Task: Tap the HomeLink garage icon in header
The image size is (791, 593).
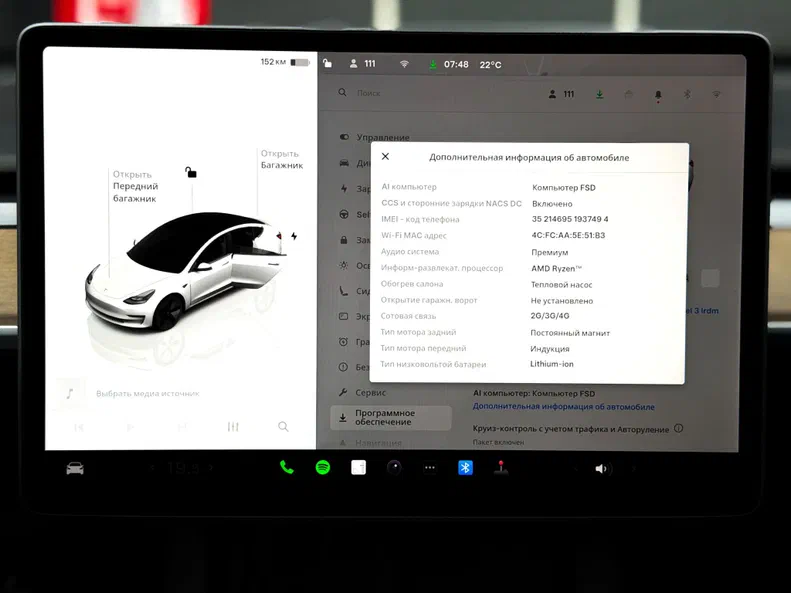Action: coord(629,94)
